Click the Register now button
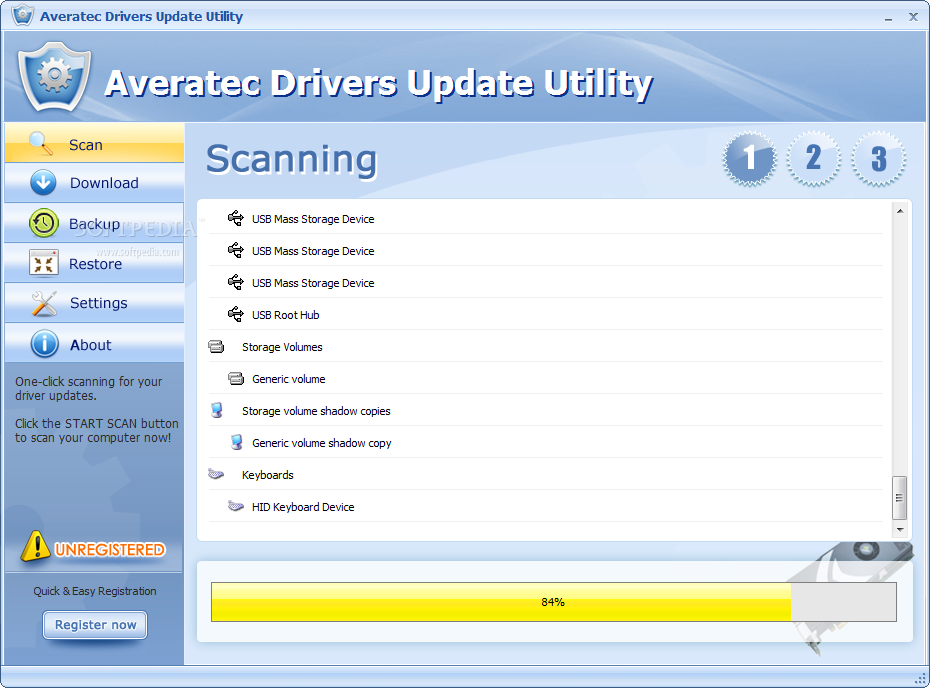 pos(95,625)
